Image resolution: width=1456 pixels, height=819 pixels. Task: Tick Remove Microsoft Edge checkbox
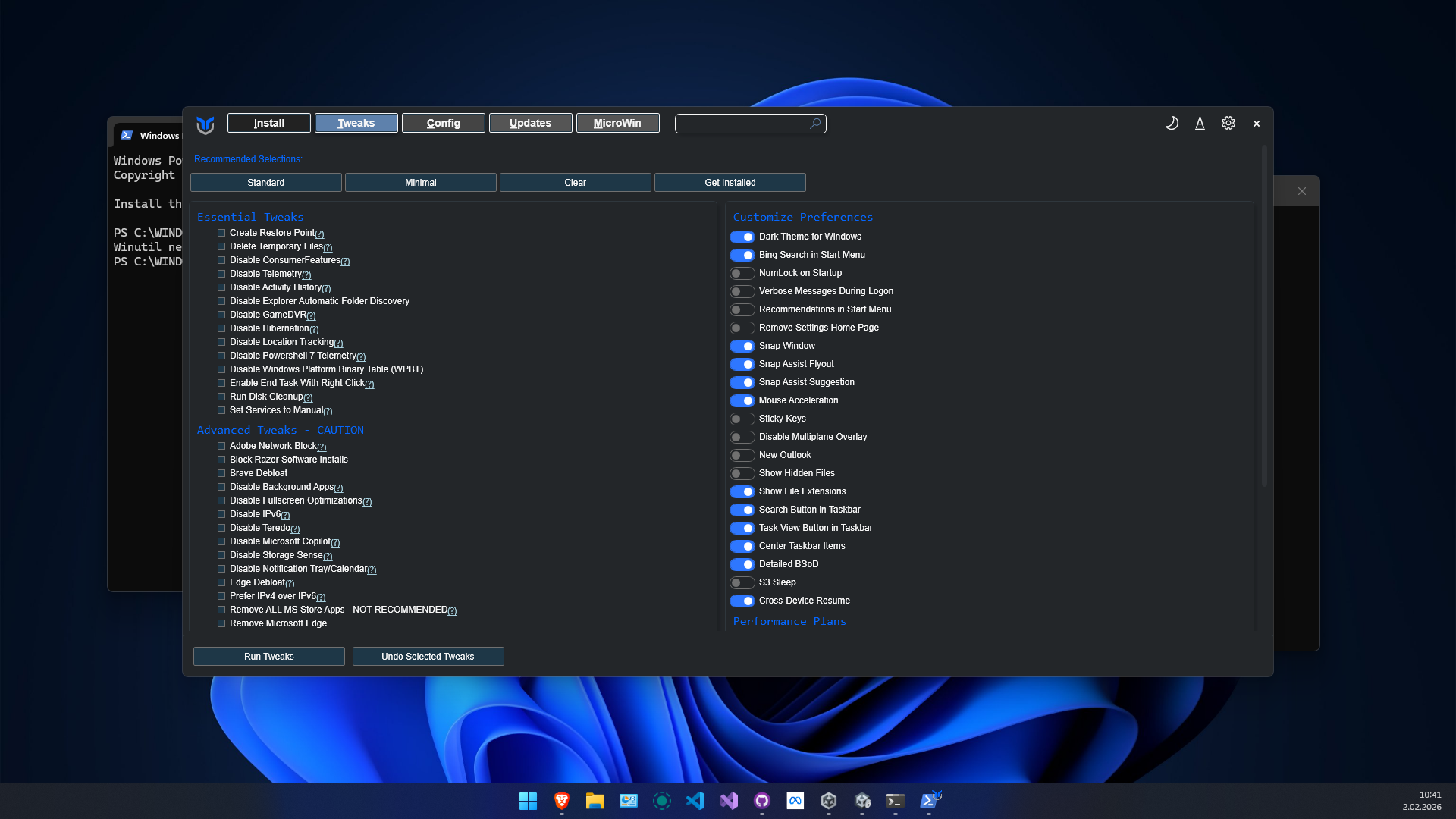coord(221,624)
